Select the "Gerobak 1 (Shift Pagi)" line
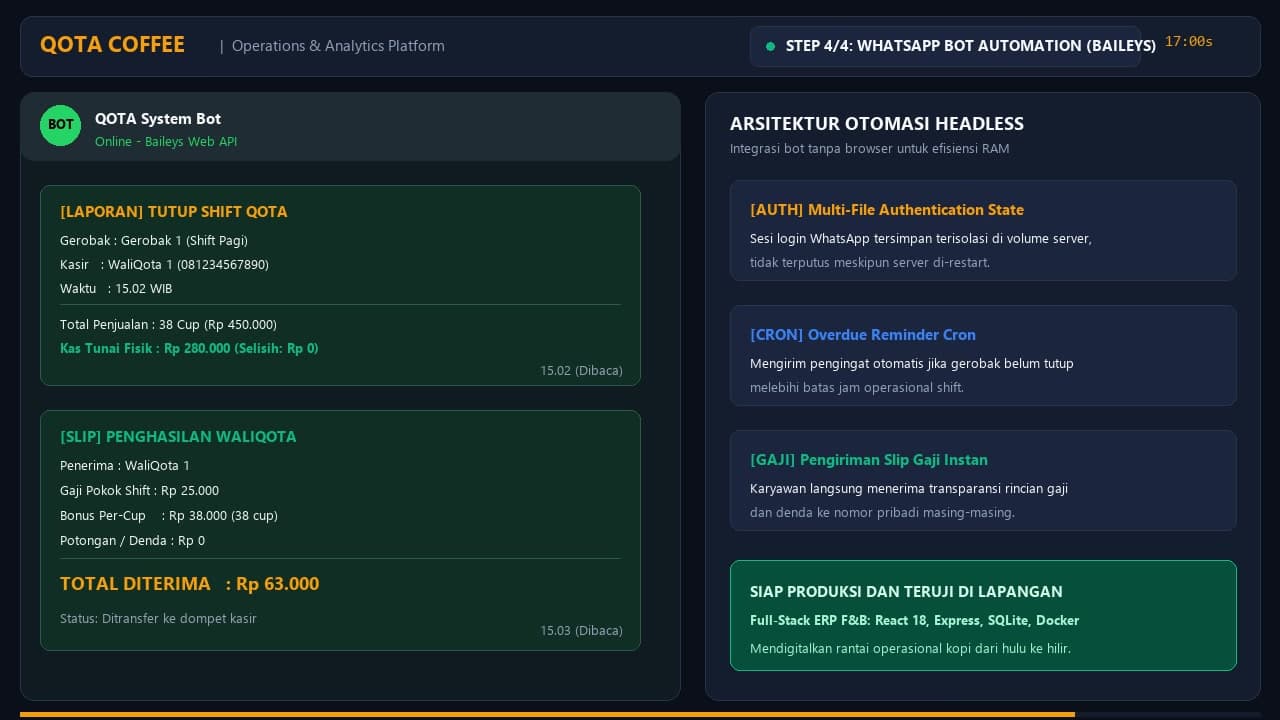Viewport: 1280px width, 720px height. click(154, 241)
